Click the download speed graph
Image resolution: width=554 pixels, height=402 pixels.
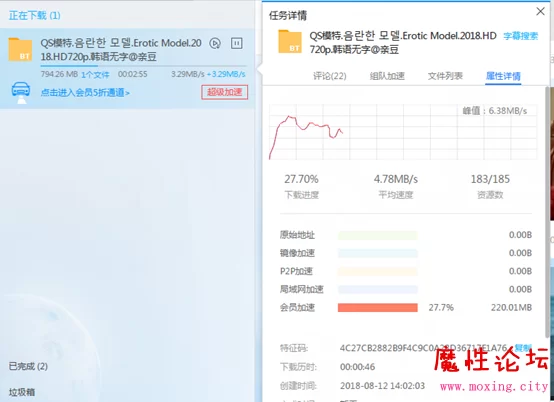pyautogui.click(x=403, y=132)
